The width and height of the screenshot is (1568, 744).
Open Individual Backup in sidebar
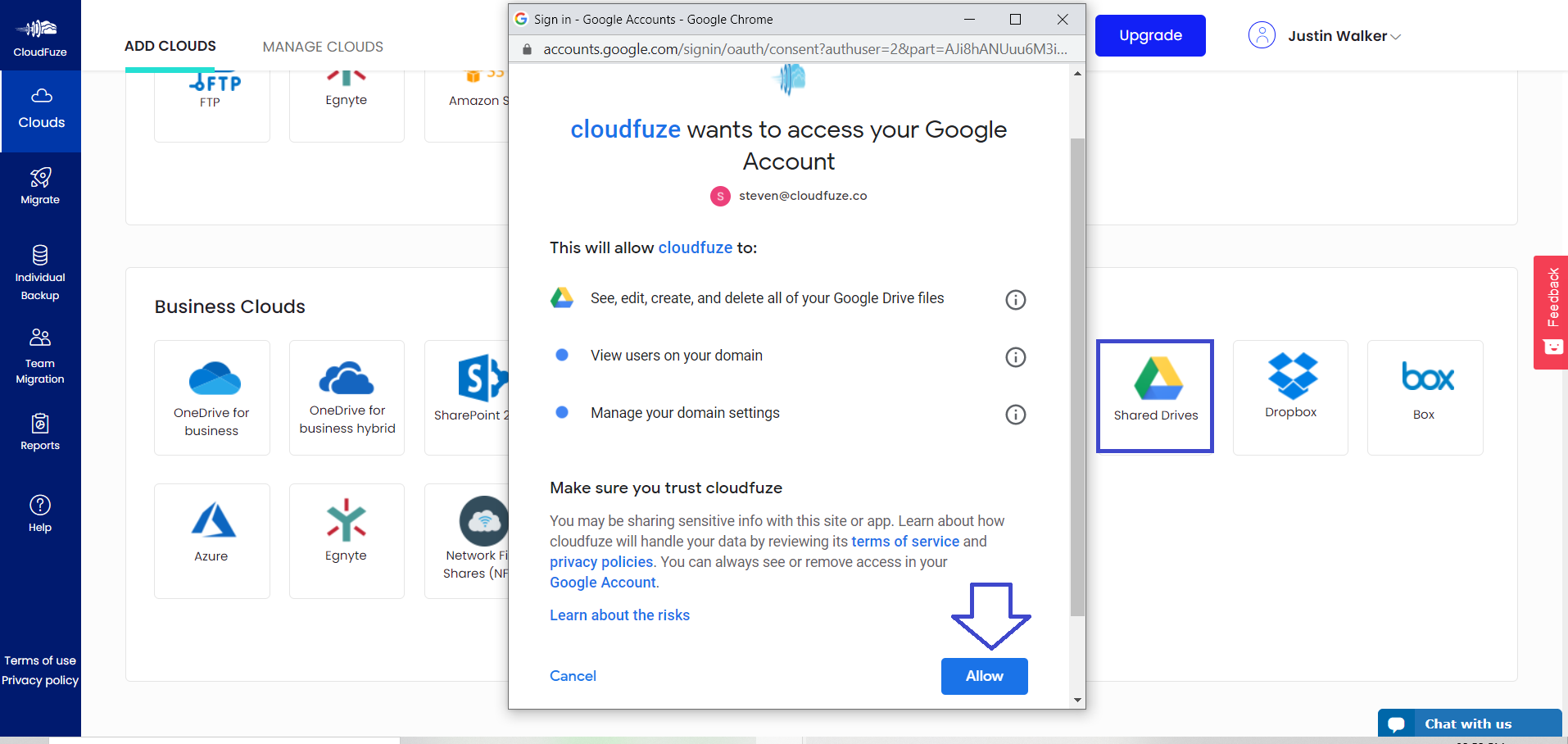tap(40, 273)
